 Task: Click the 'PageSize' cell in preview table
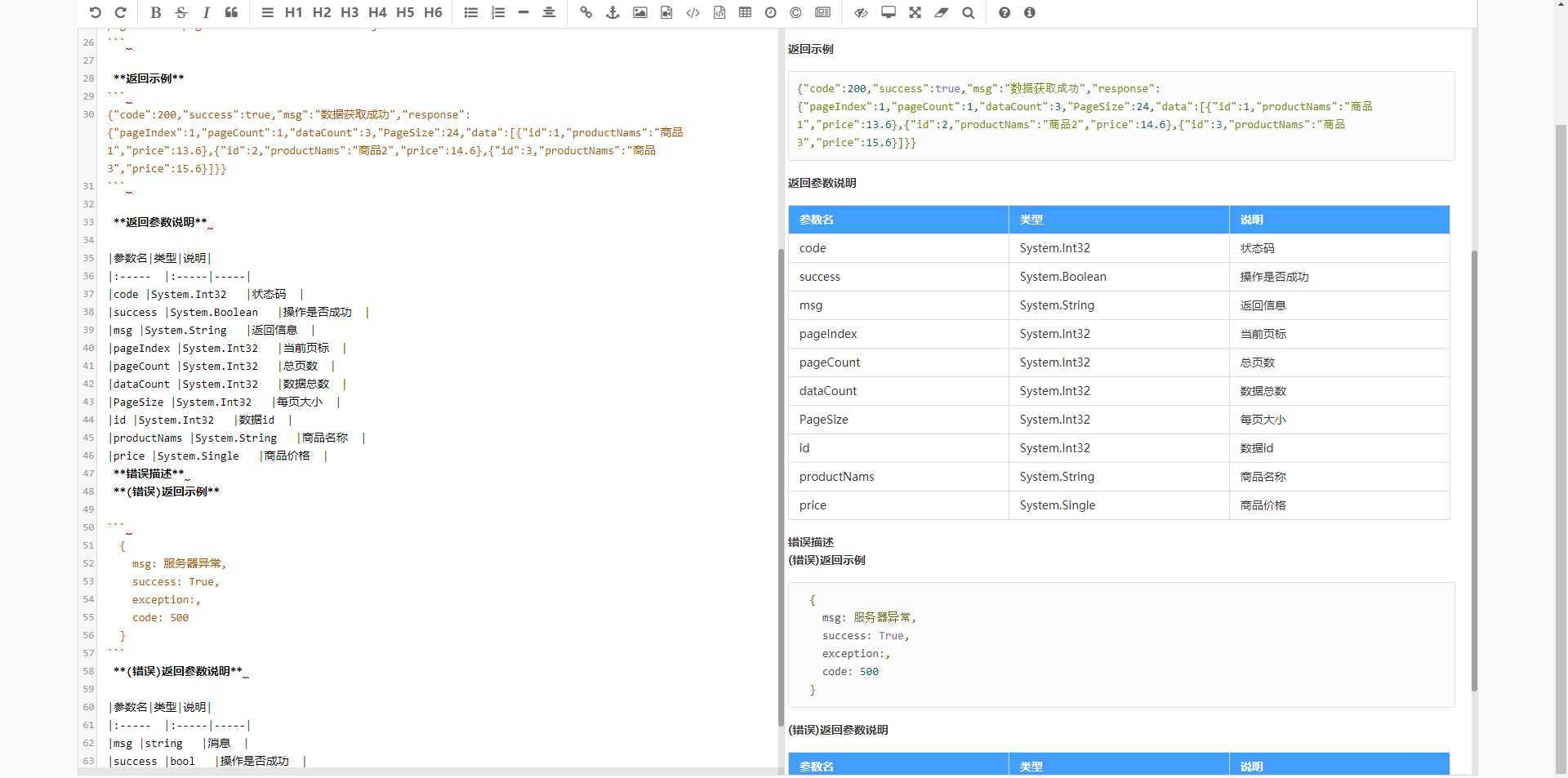[x=898, y=420]
